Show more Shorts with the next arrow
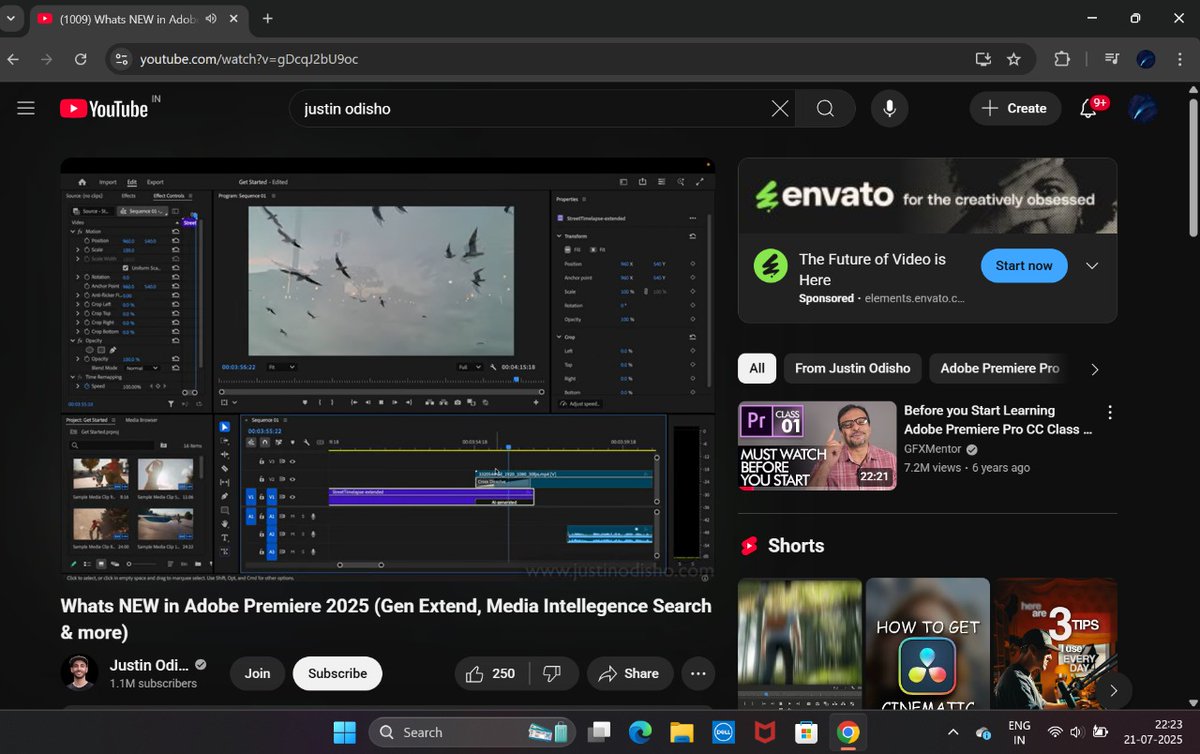 pyautogui.click(x=1113, y=690)
